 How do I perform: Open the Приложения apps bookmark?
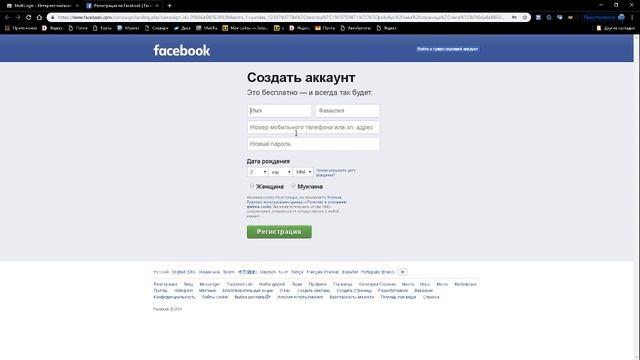(21, 28)
